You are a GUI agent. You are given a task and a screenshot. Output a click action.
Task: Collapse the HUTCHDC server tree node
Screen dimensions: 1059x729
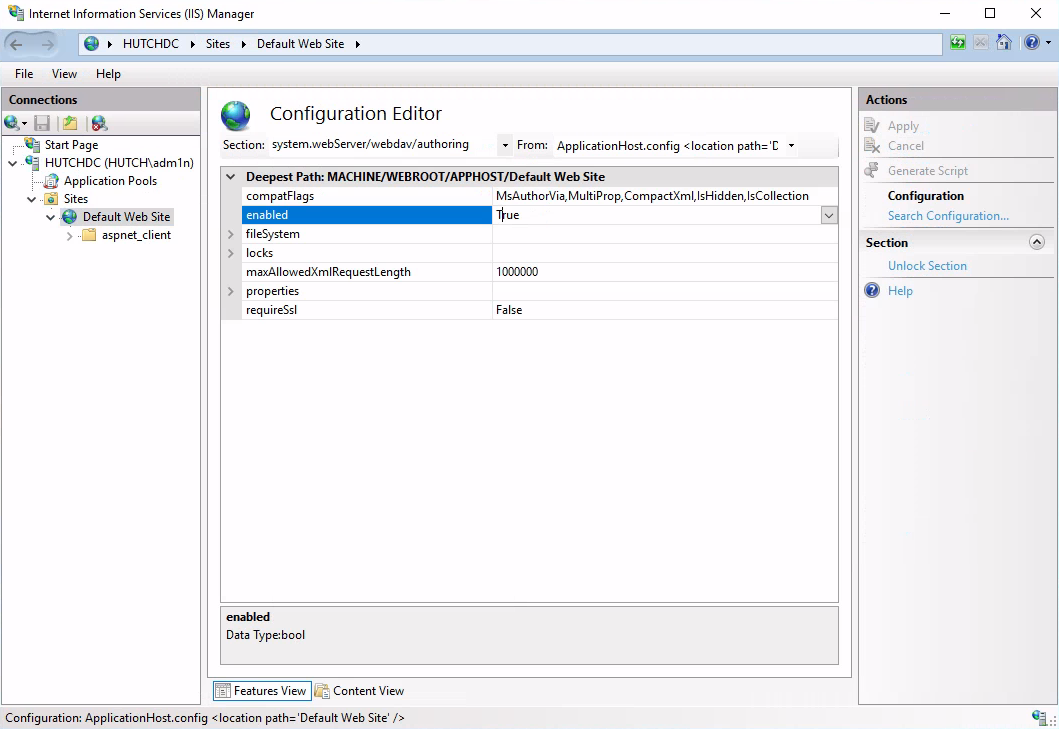[x=13, y=163]
